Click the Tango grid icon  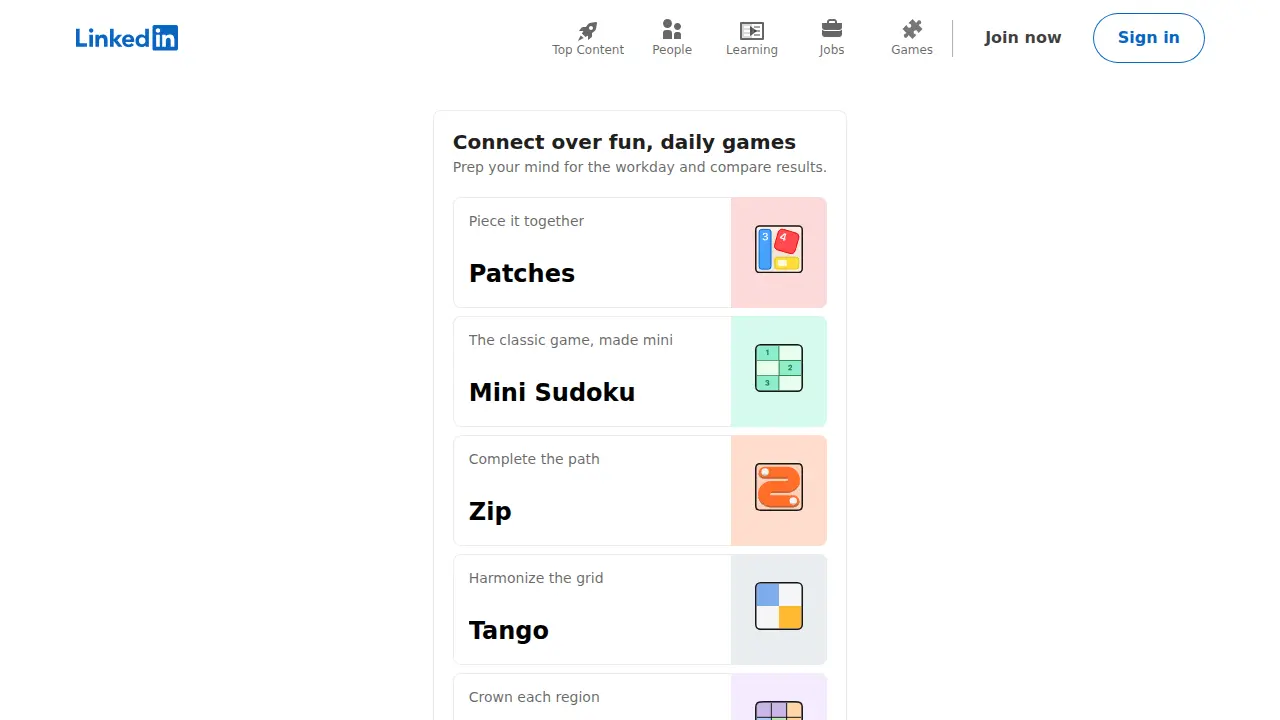(x=779, y=606)
